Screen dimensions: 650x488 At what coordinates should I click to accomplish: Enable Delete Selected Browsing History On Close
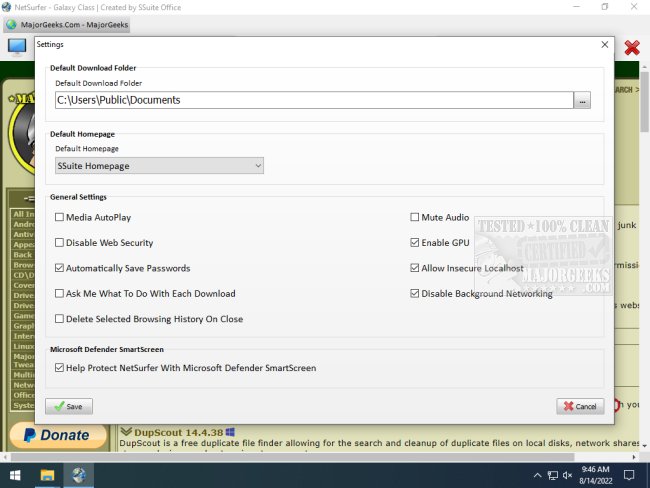(x=59, y=319)
